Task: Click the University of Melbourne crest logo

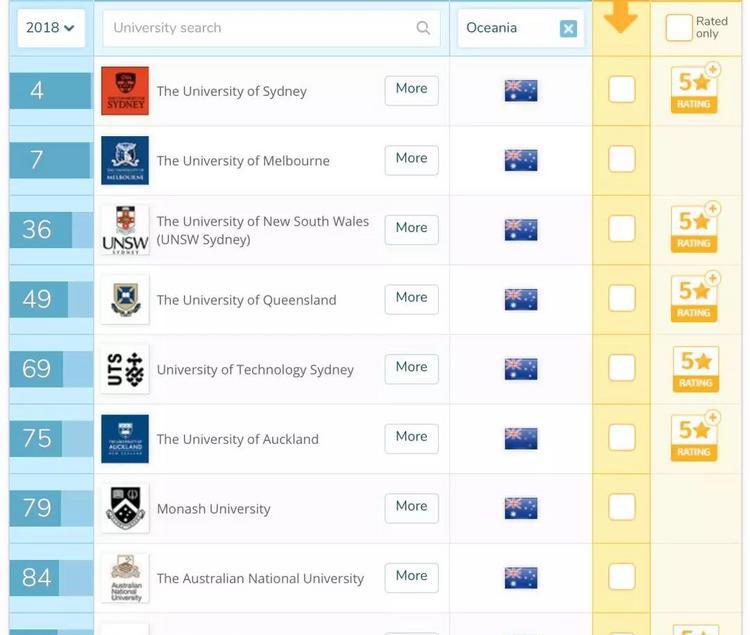Action: pos(125,160)
